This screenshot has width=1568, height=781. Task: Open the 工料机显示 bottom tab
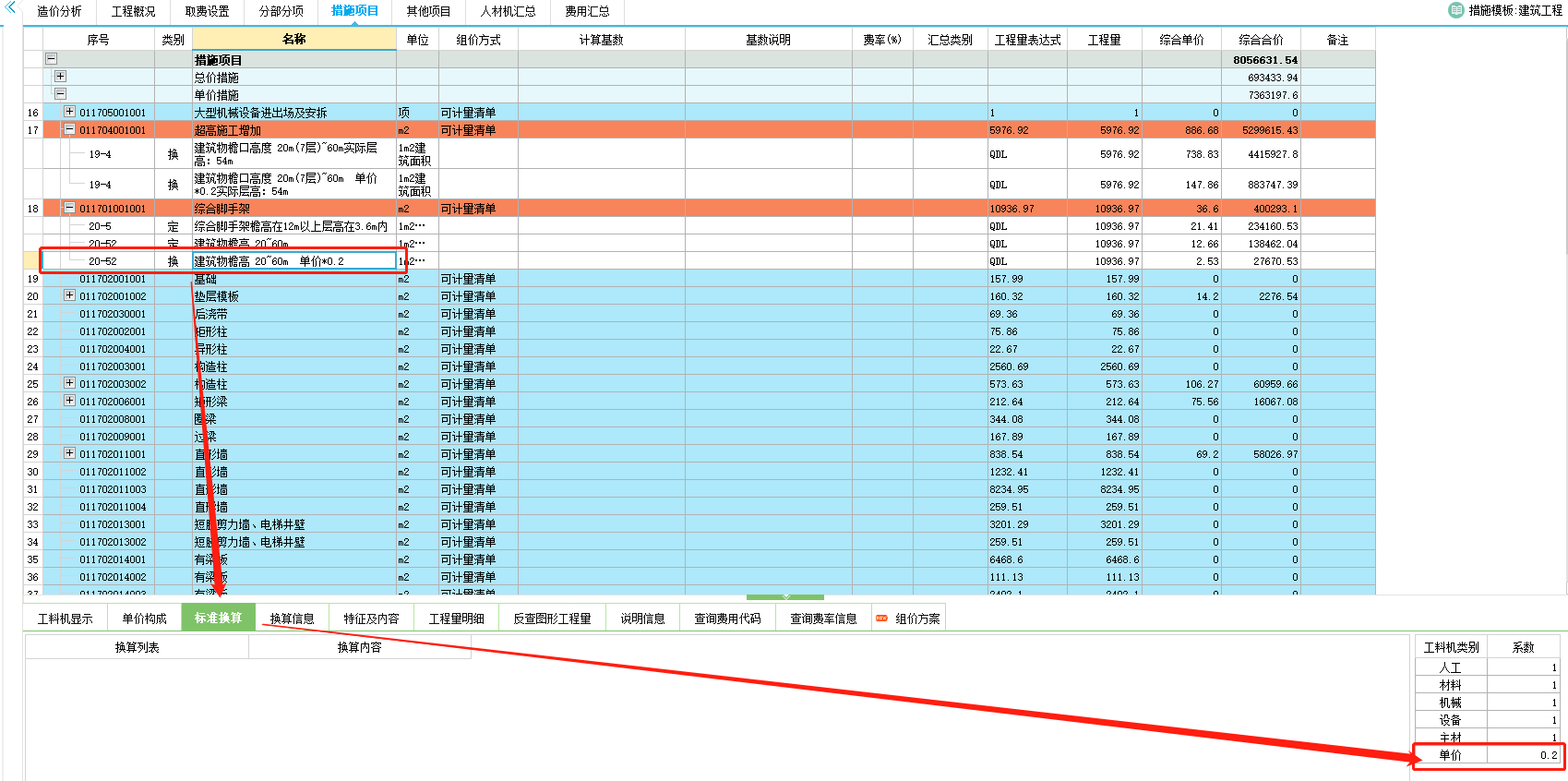pos(65,619)
